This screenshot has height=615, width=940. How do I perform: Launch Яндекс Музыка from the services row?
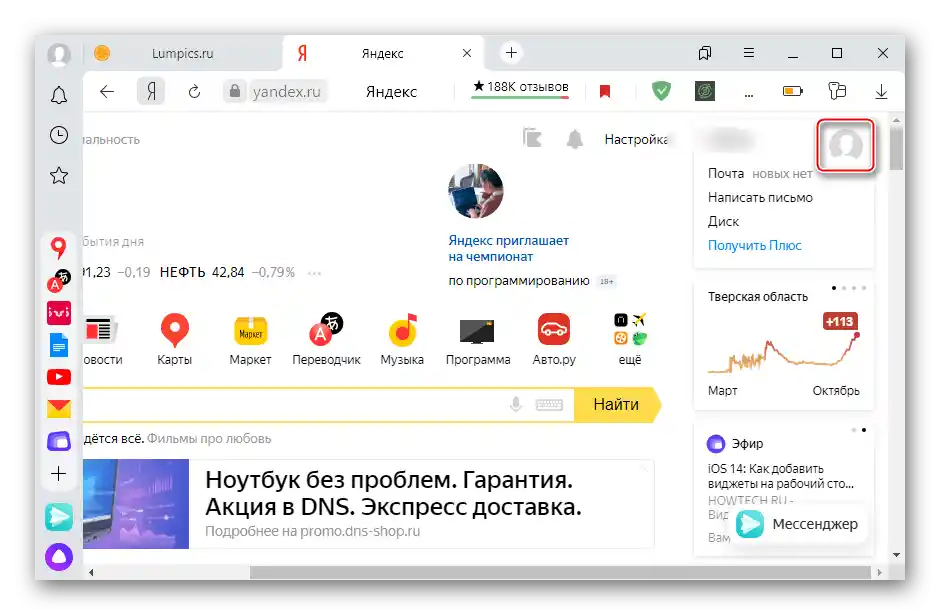point(401,330)
